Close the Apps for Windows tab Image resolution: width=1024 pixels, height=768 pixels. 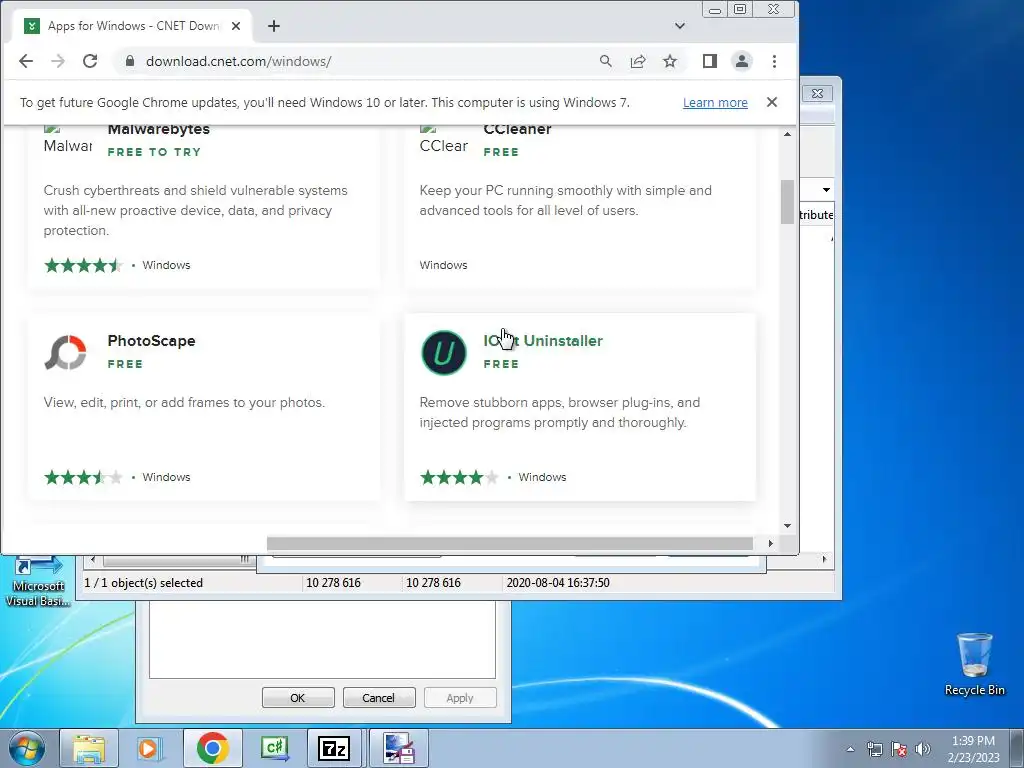(x=236, y=26)
